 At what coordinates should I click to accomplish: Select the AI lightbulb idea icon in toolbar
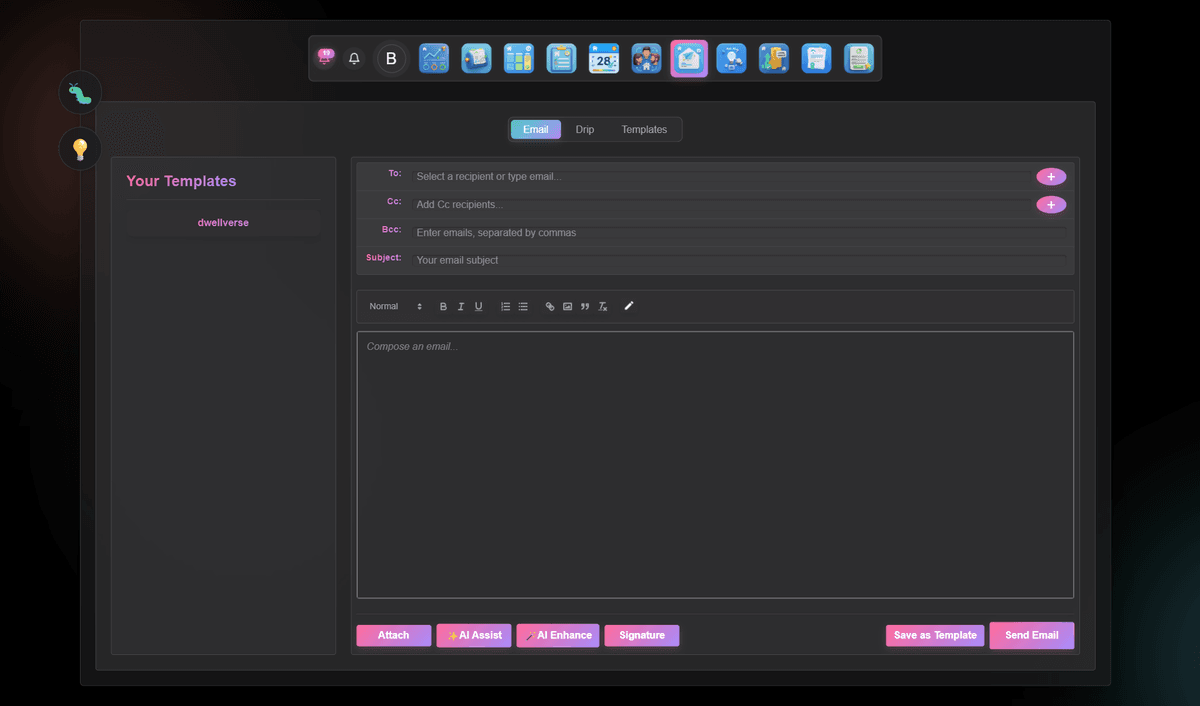(731, 58)
